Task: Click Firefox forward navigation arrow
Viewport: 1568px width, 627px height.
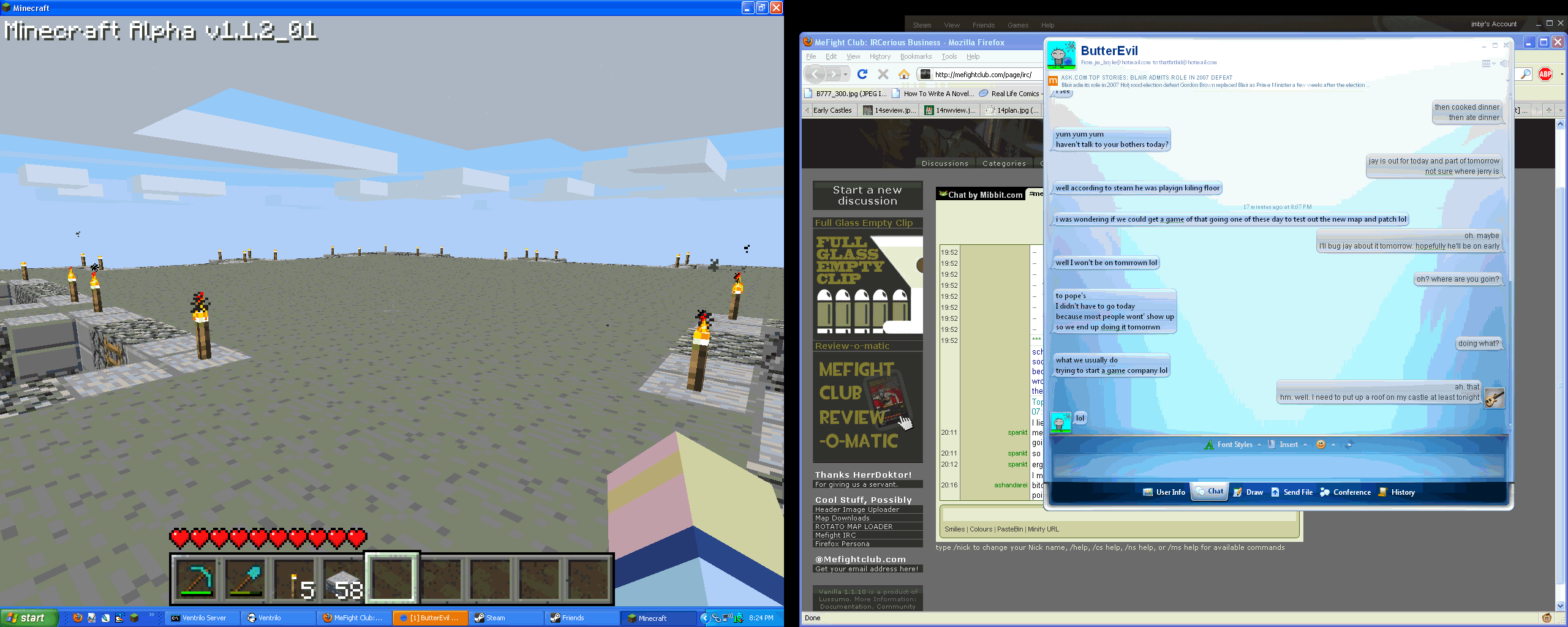Action: pos(833,75)
